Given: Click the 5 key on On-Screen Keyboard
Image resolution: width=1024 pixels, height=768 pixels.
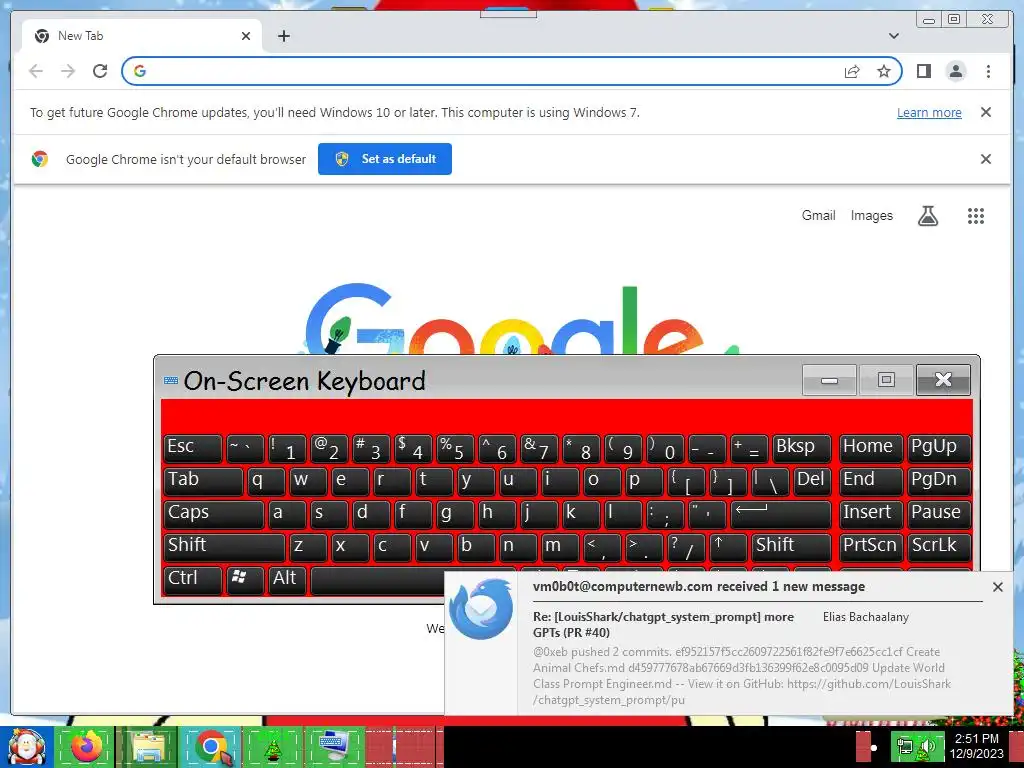Looking at the screenshot, I should [455, 448].
